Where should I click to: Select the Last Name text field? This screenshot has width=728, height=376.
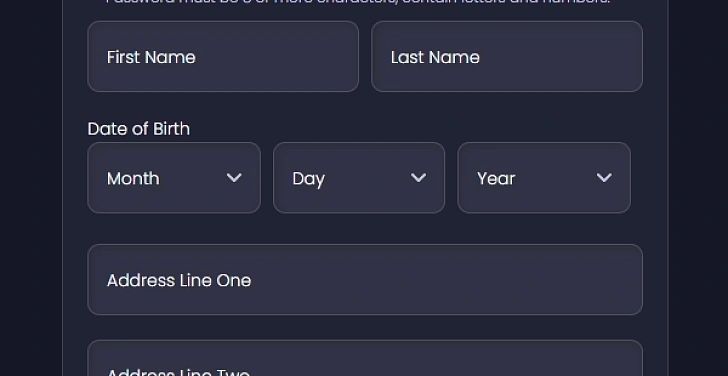507,56
